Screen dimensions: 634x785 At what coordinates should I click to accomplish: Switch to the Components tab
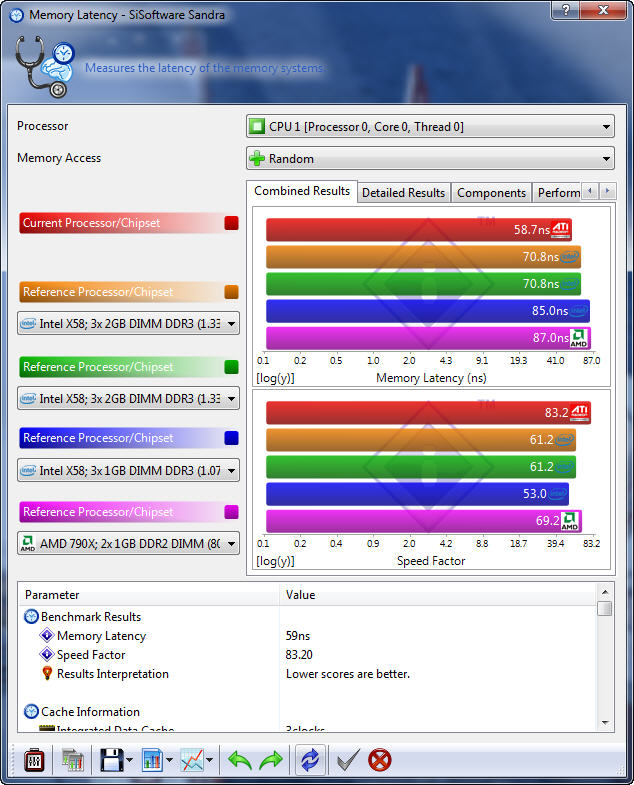pos(491,193)
